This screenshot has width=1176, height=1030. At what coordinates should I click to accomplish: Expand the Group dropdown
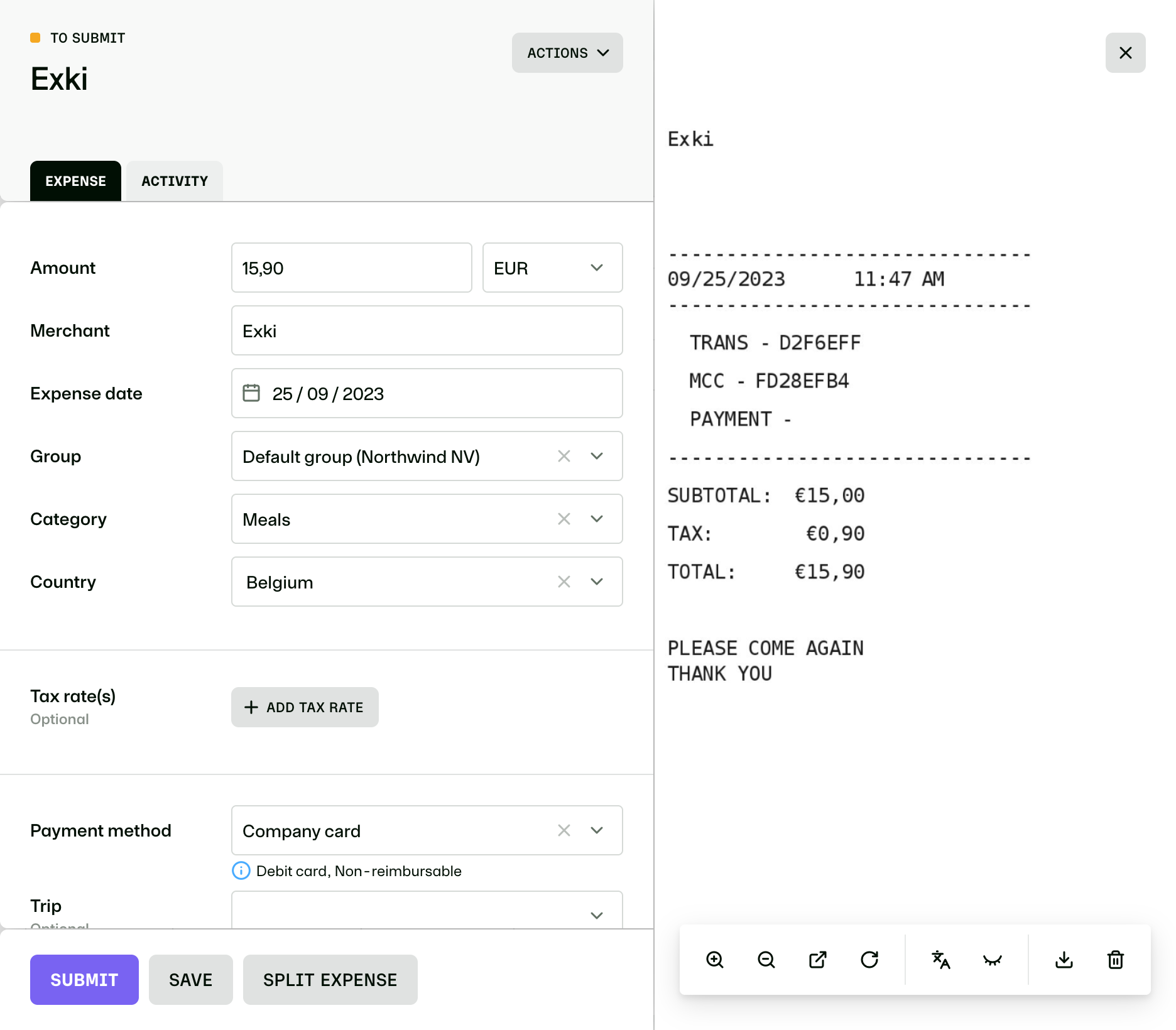597,456
